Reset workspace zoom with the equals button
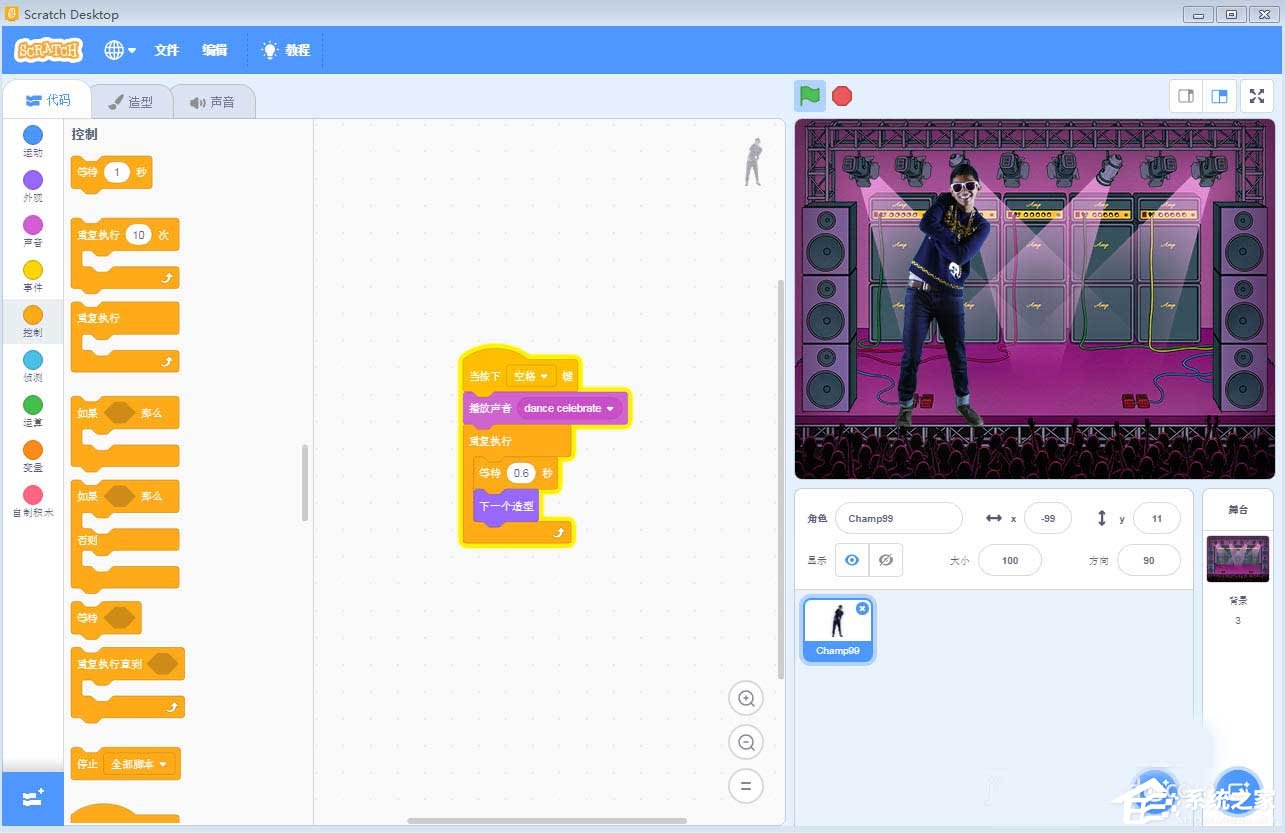 [x=746, y=786]
